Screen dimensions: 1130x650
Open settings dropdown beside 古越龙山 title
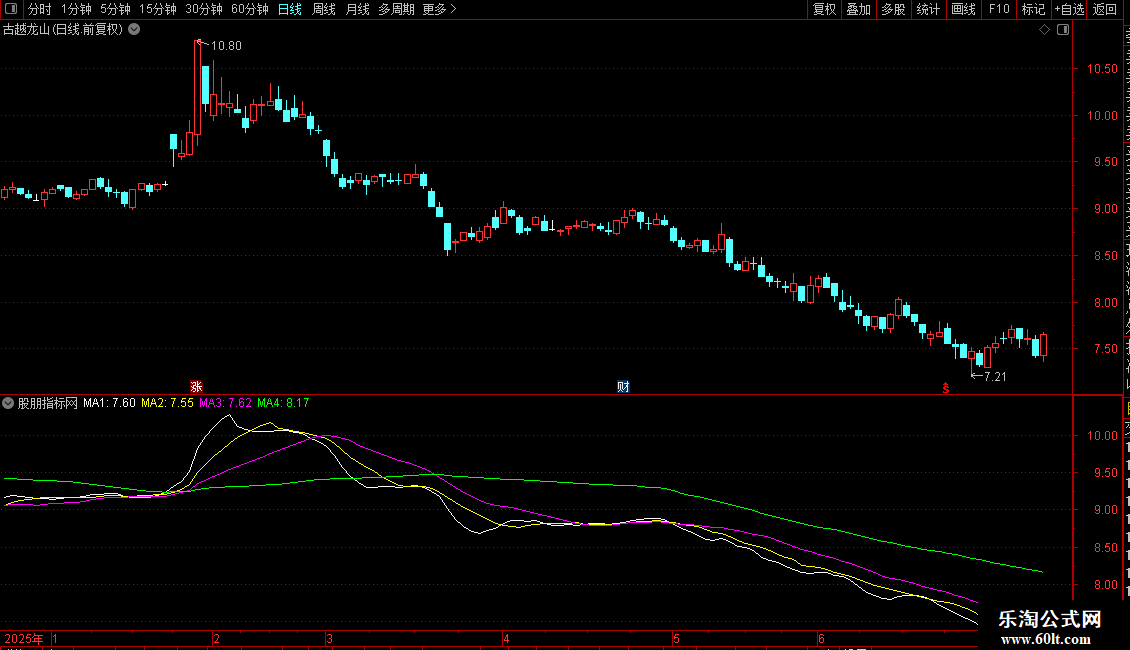(x=134, y=30)
